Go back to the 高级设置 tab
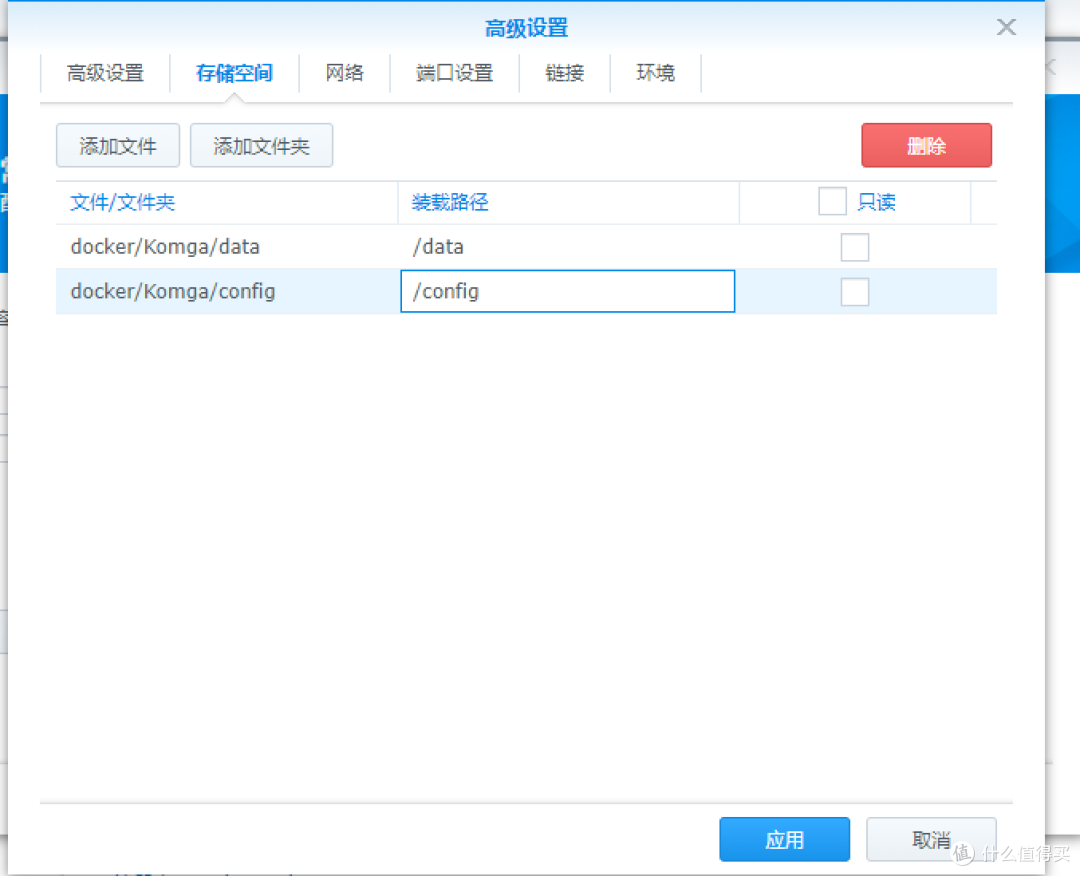This screenshot has height=876, width=1080. (x=105, y=72)
